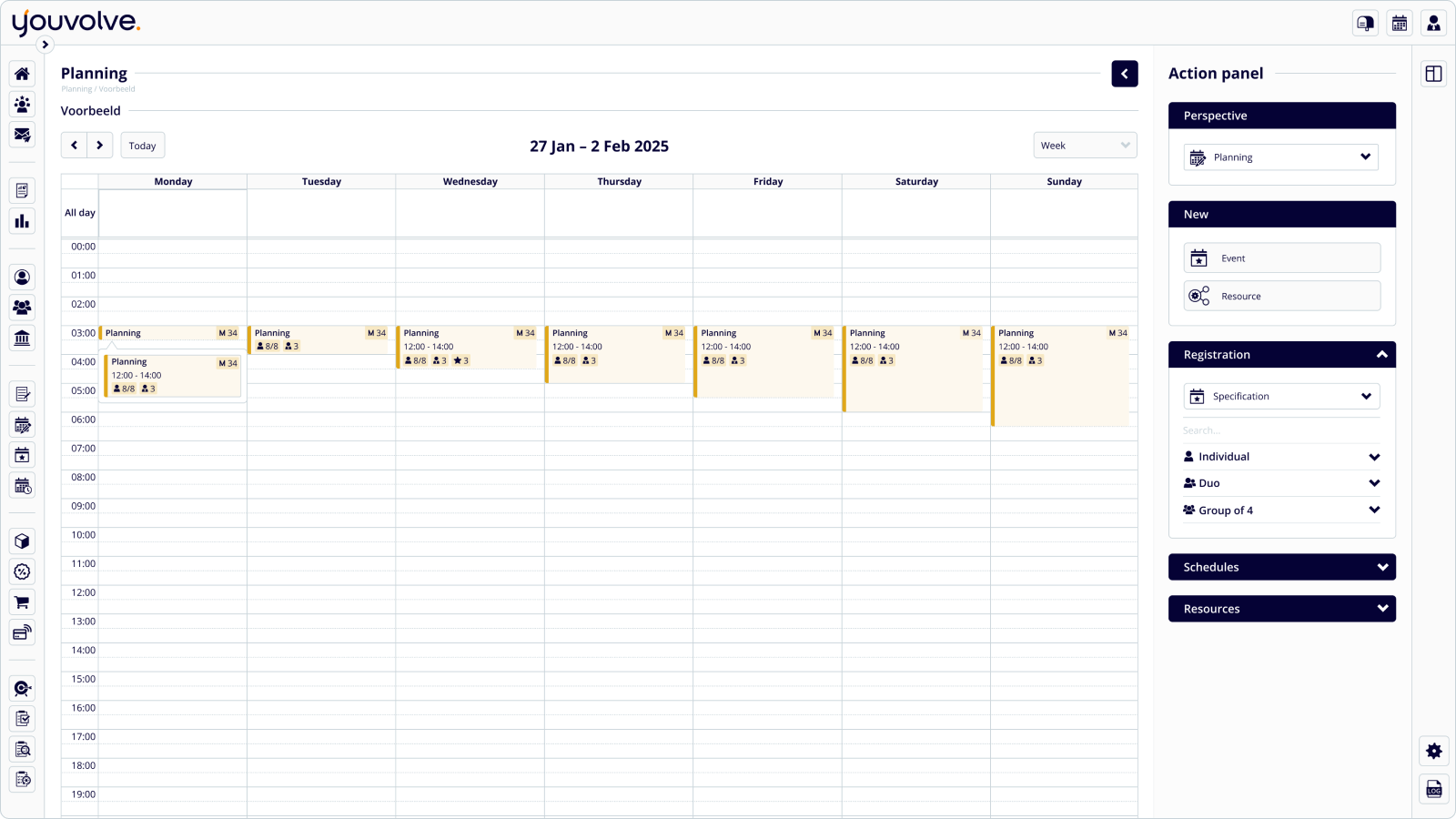The height and width of the screenshot is (819, 1456).
Task: Open the calendar edit sidebar icon
Action: point(22,425)
